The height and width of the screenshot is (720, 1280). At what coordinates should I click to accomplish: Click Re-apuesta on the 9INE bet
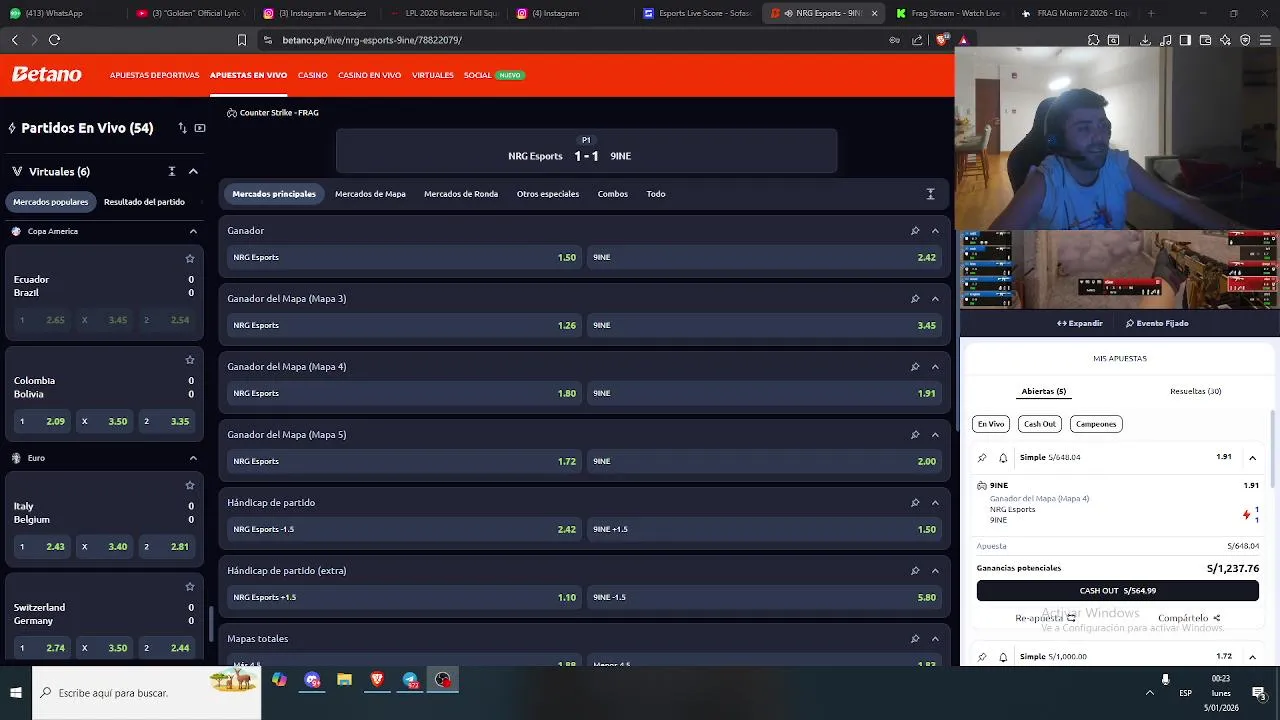click(1045, 618)
